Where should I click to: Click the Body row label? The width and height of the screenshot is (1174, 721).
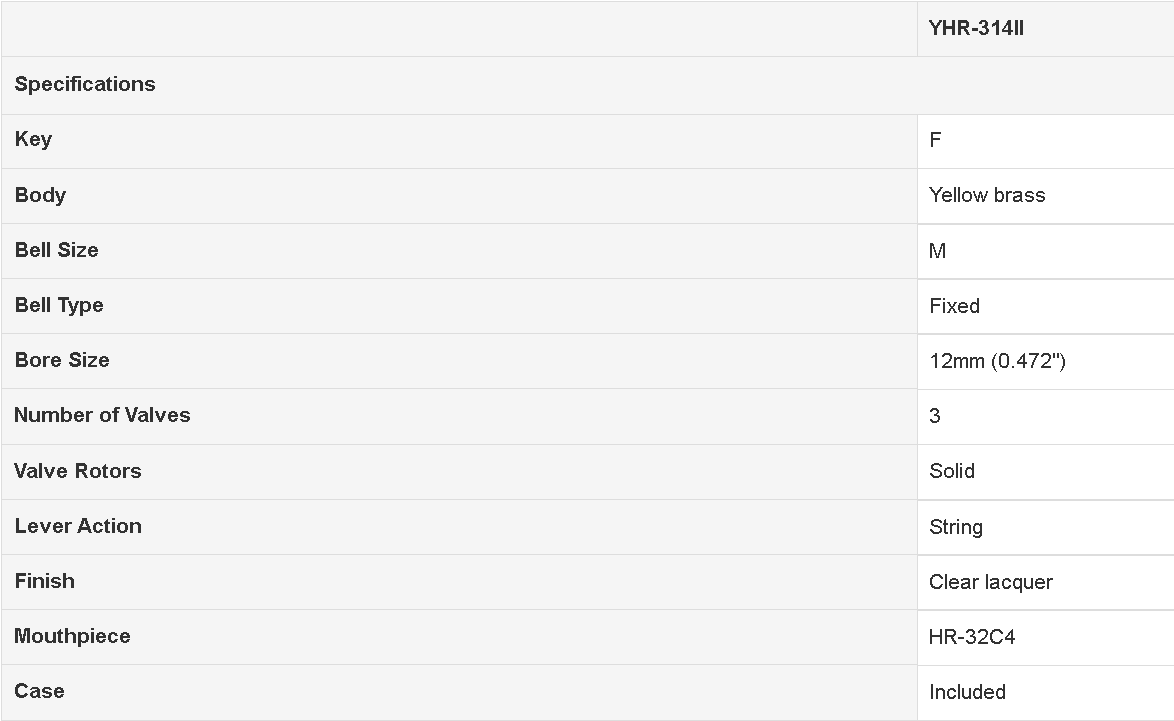[x=40, y=195]
